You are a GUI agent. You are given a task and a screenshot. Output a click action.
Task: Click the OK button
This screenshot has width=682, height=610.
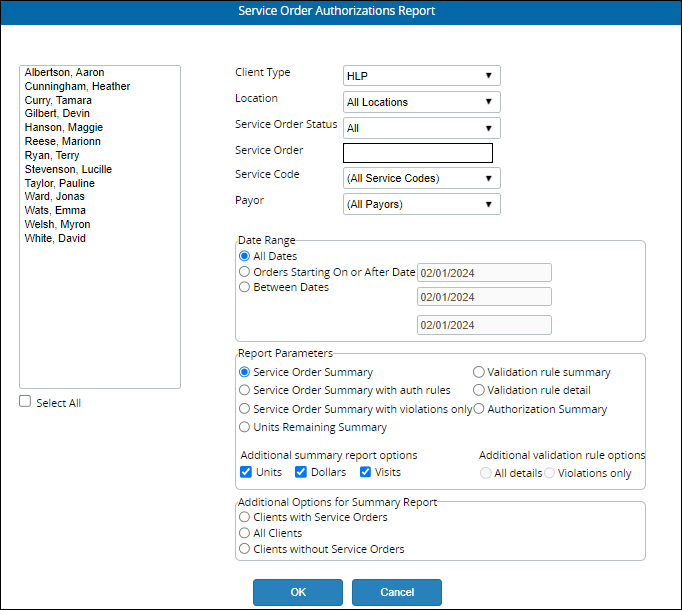(x=298, y=592)
